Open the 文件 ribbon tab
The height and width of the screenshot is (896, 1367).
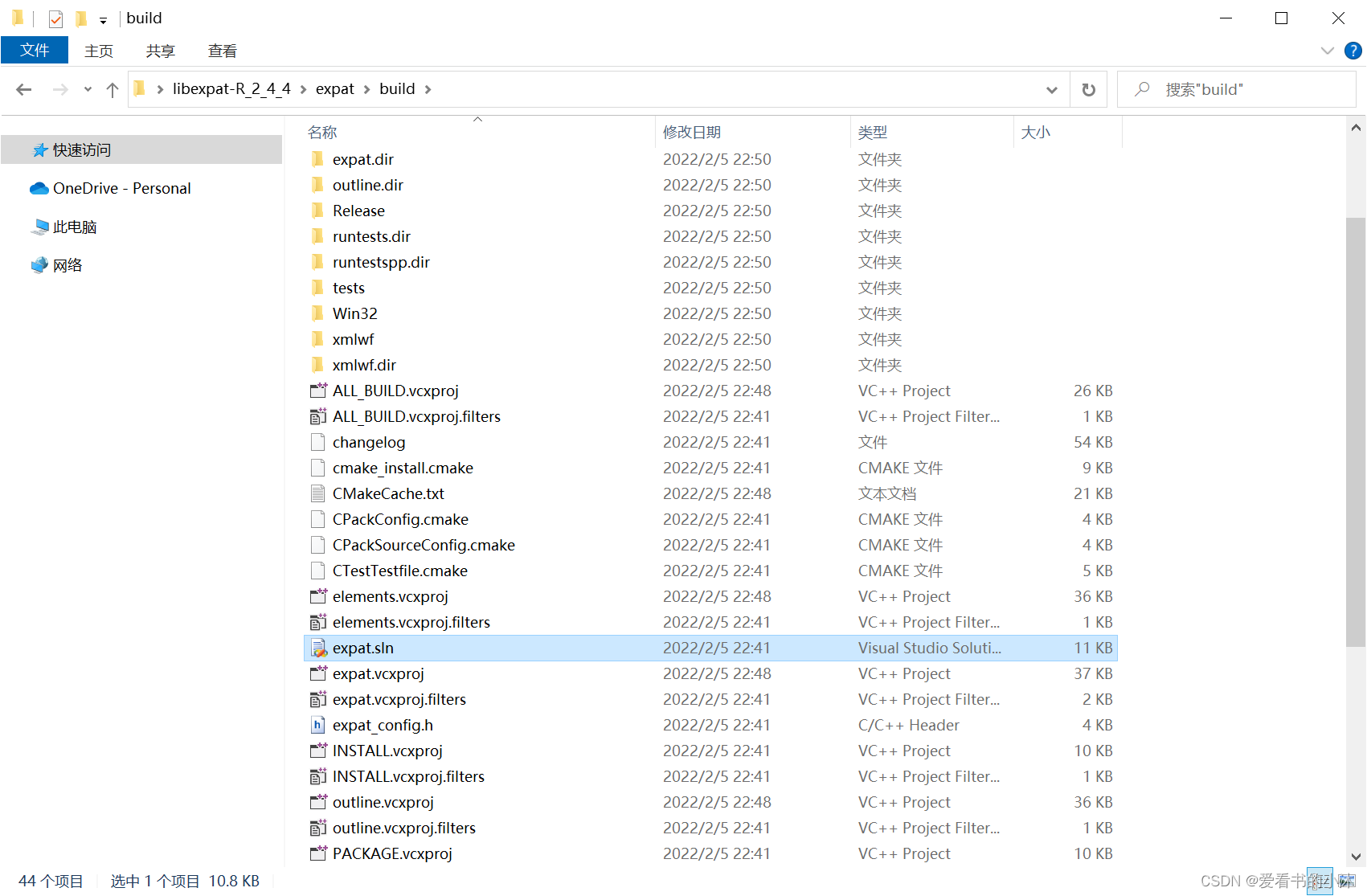pyautogui.click(x=35, y=50)
